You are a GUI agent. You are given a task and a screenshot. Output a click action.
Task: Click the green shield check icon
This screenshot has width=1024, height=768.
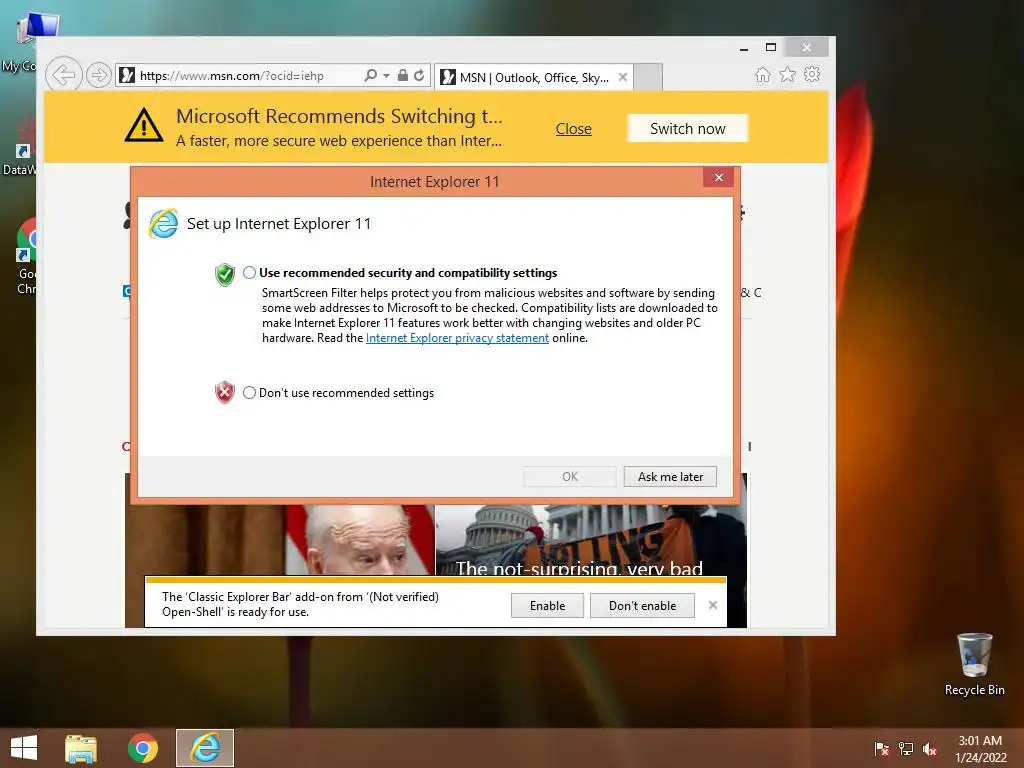225,274
